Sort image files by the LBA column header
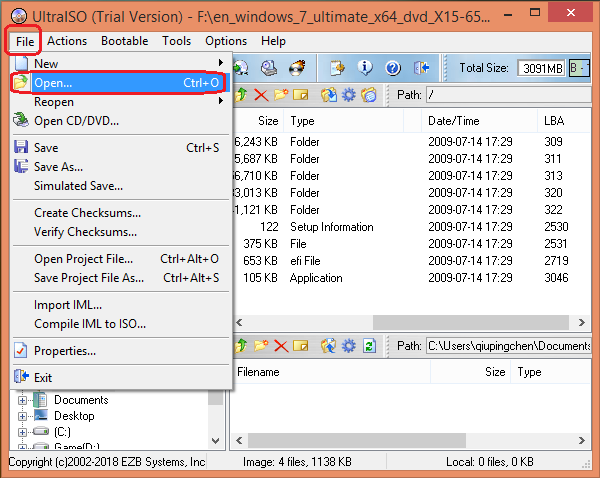 click(564, 121)
